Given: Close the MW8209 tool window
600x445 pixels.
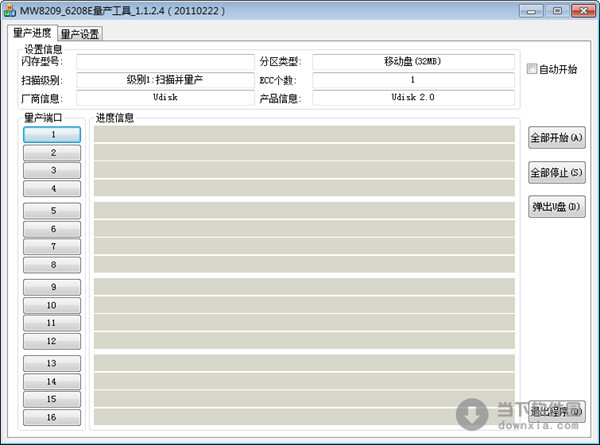Looking at the screenshot, I should coord(584,11).
